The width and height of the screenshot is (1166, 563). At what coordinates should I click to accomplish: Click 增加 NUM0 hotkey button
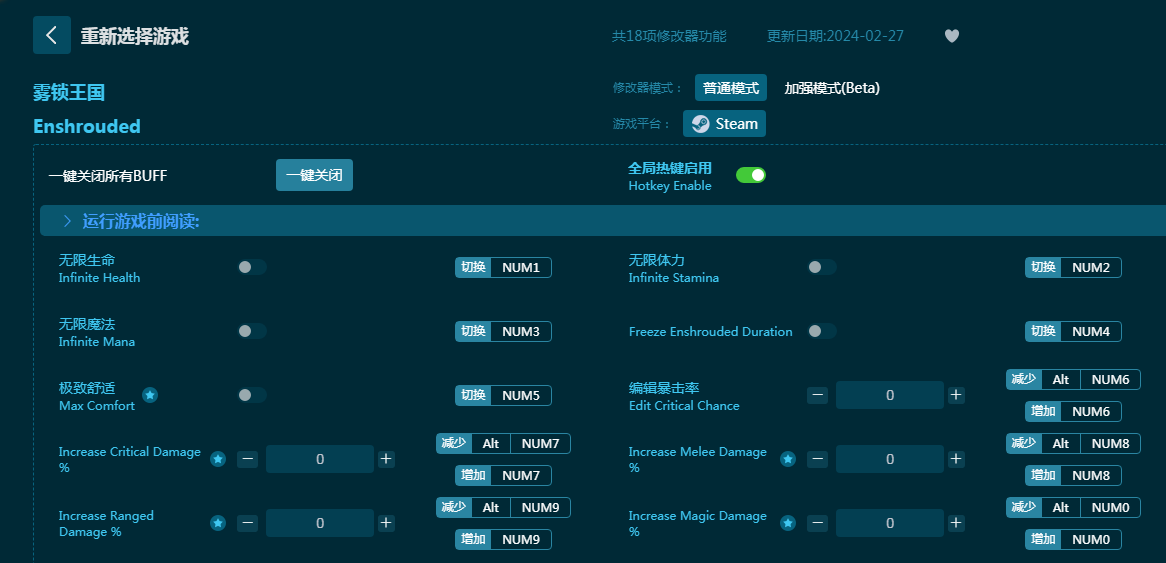coord(1073,539)
